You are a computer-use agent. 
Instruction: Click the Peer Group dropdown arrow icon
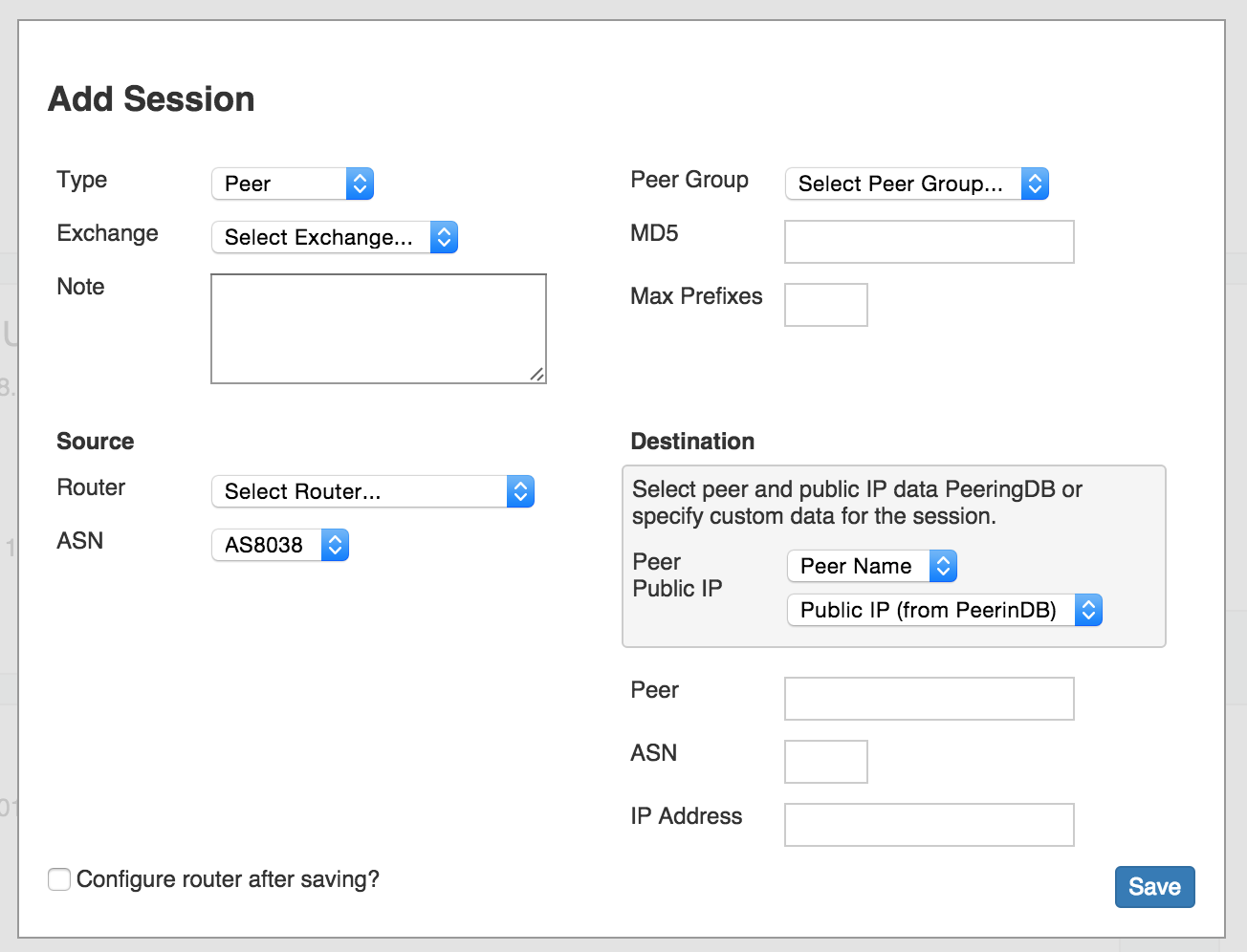(x=1035, y=184)
